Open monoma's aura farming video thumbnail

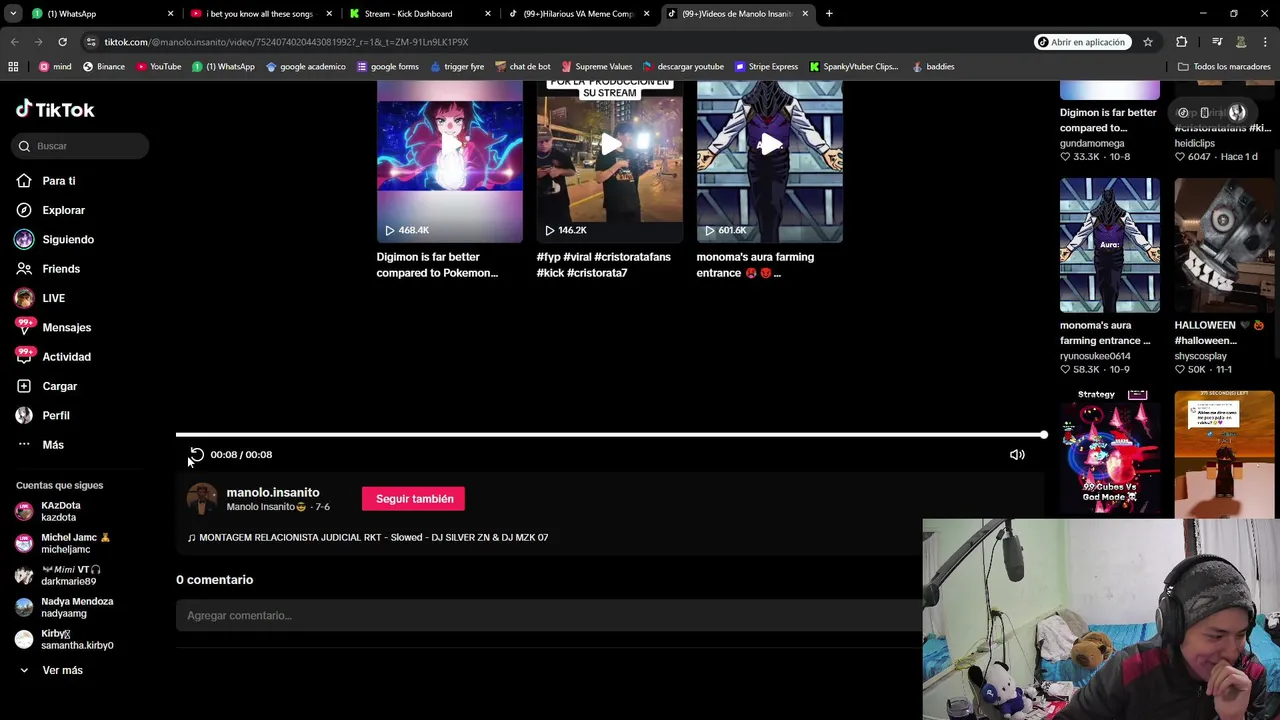(769, 162)
